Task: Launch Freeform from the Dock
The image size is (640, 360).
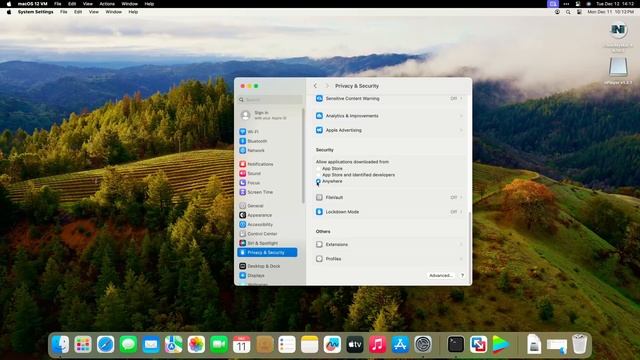Action: click(x=332, y=344)
